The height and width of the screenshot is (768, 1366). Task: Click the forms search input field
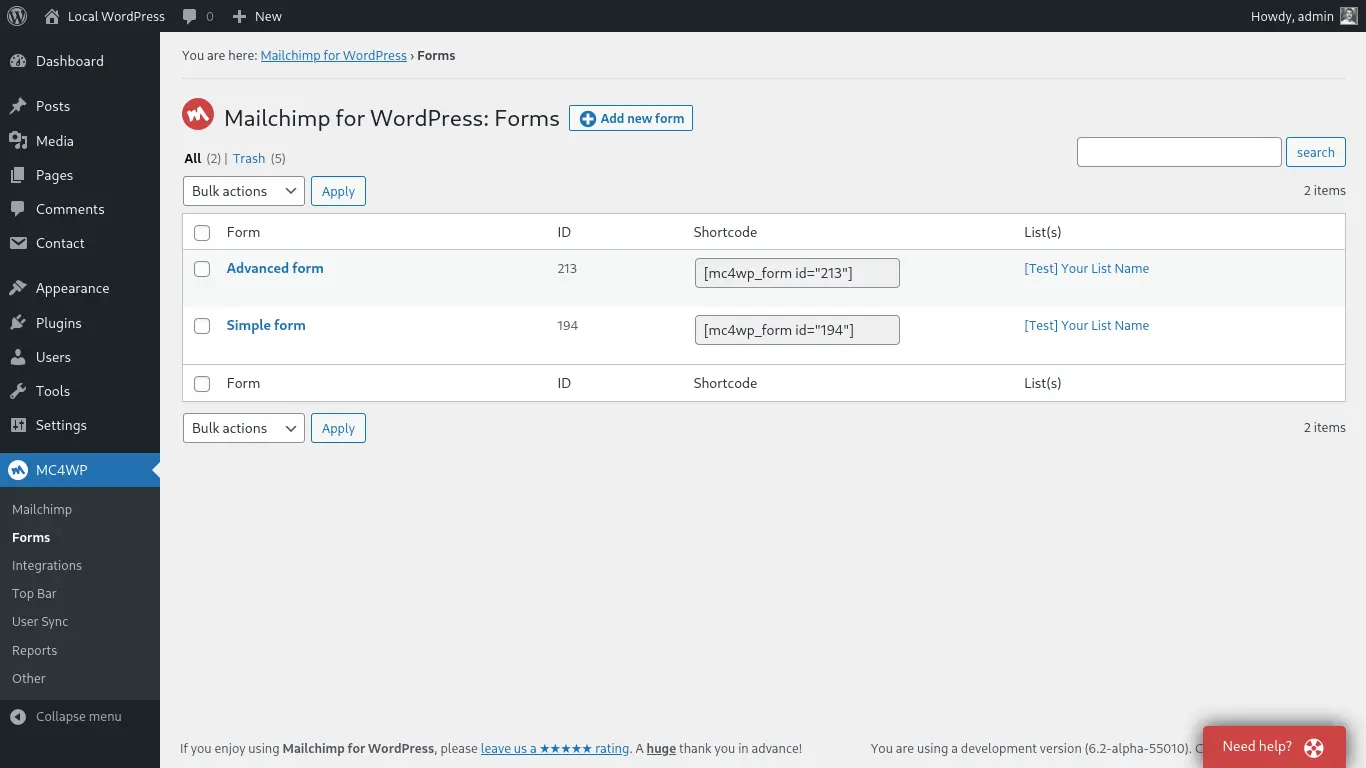coord(1178,152)
